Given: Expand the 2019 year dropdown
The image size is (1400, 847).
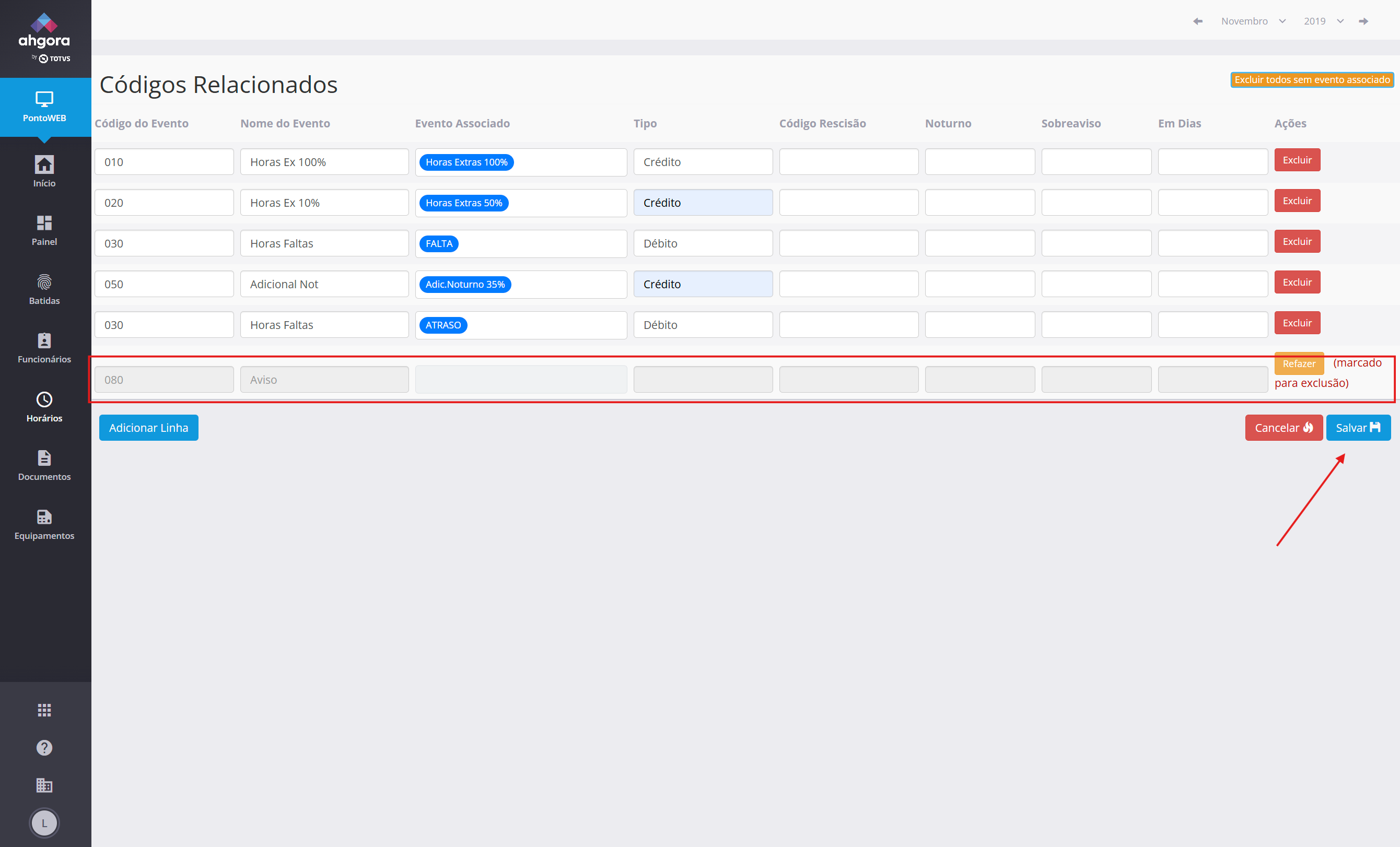Looking at the screenshot, I should 1323,21.
